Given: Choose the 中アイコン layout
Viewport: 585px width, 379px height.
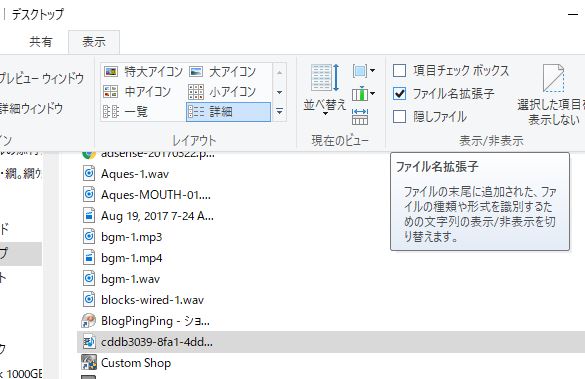Looking at the screenshot, I should point(137,91).
